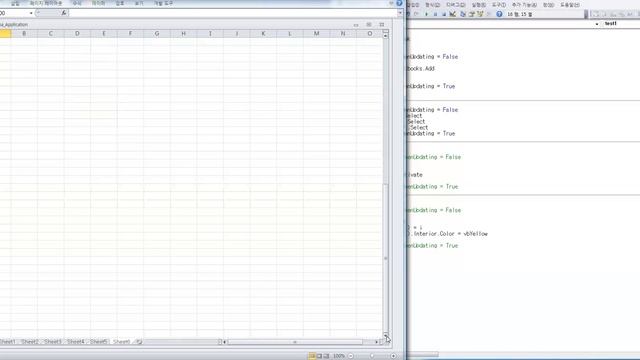Click vertical scrollbar down arrow in Excel

pyautogui.click(x=385, y=335)
